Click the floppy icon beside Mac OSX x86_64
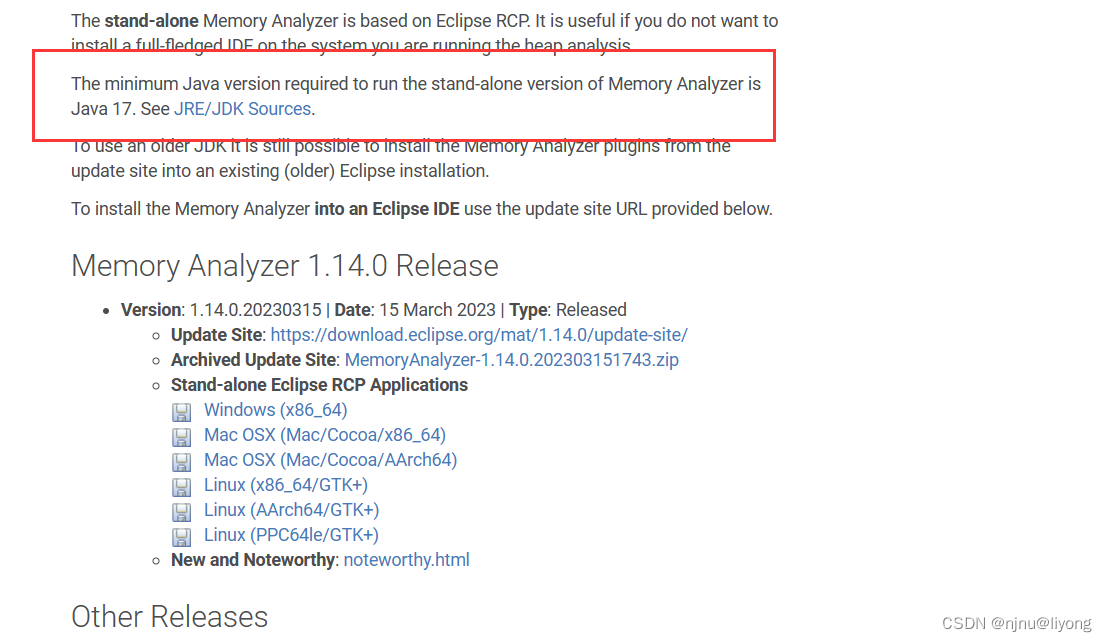1107x642 pixels. [x=181, y=437]
